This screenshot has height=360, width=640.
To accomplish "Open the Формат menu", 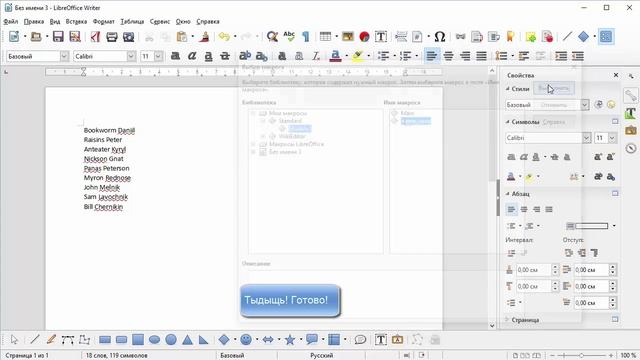I will 104,22.
